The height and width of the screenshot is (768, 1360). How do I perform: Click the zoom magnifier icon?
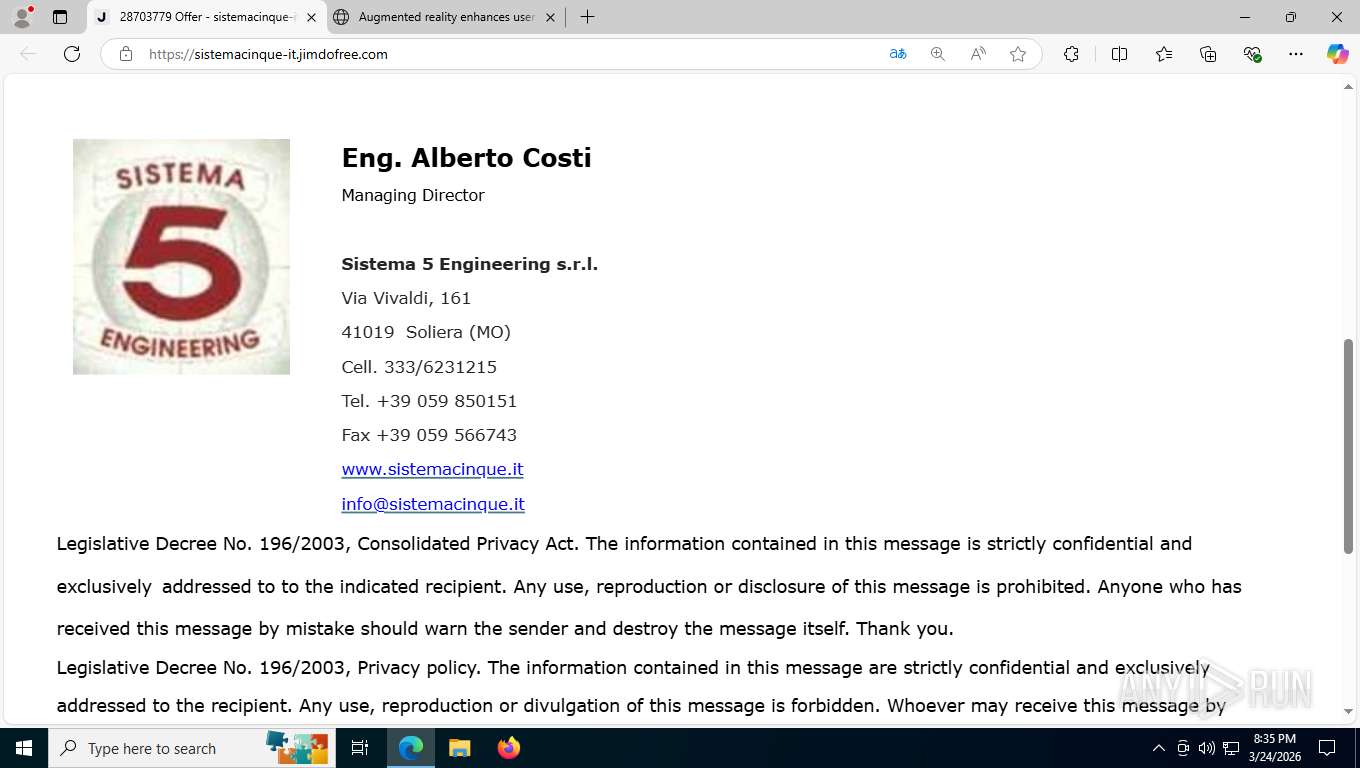(938, 54)
